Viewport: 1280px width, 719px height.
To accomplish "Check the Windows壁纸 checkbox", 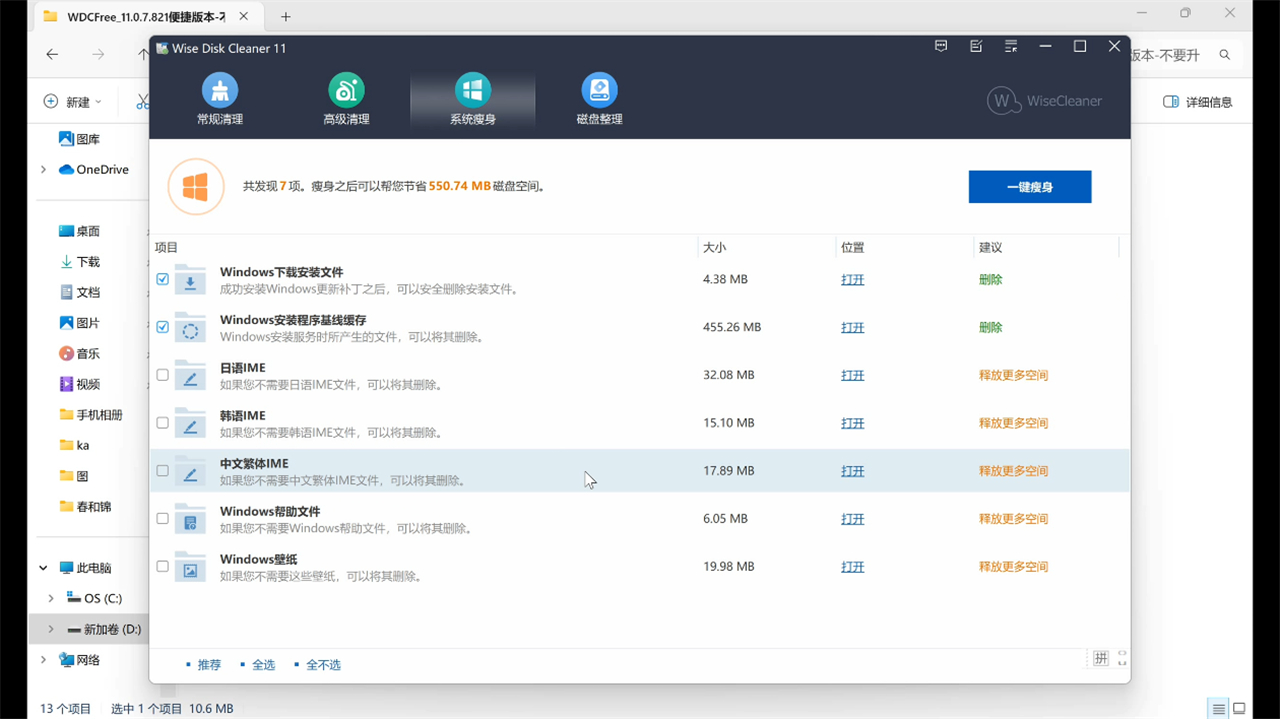I will tap(163, 567).
